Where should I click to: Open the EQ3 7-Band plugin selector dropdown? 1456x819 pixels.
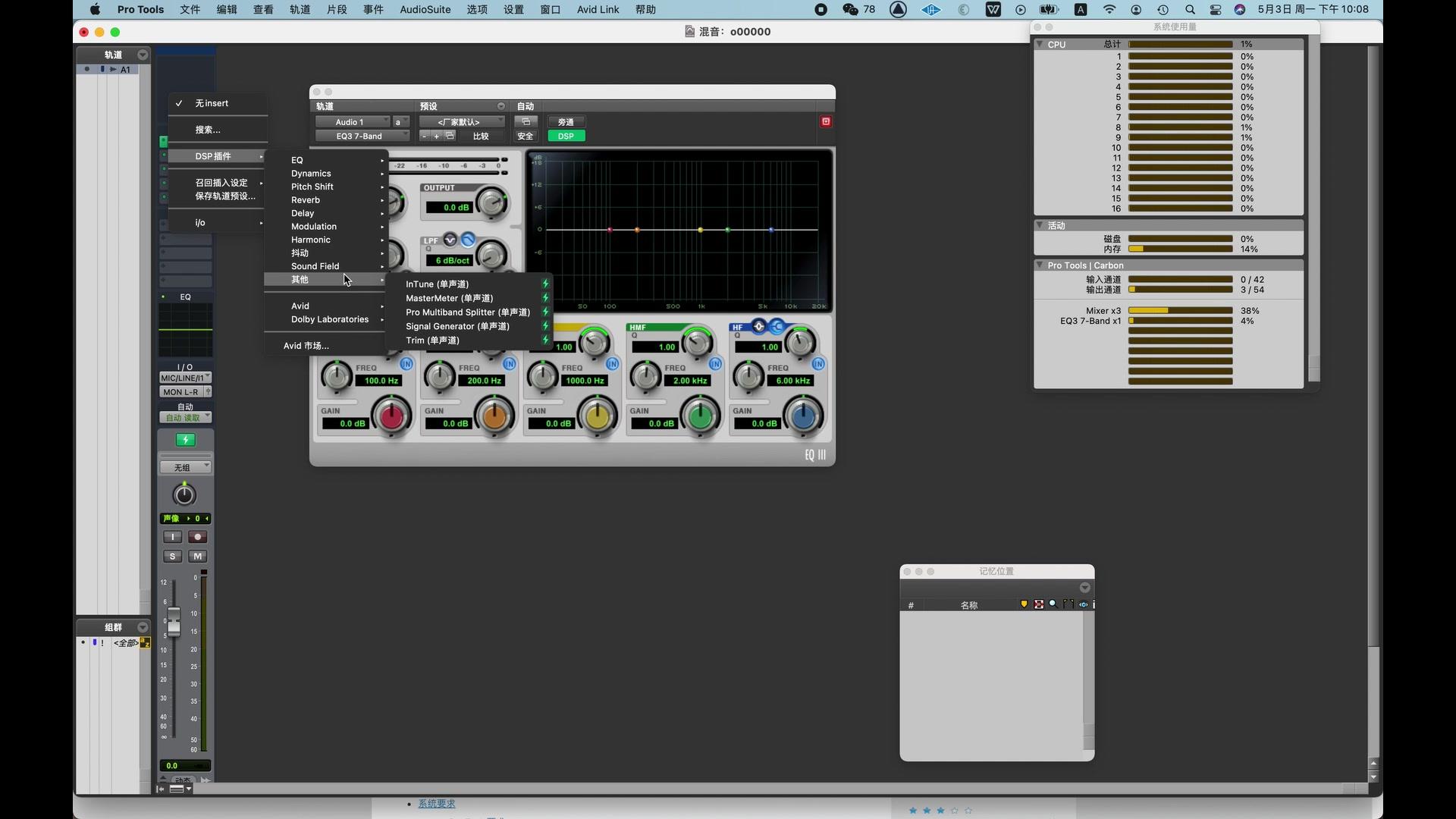(x=362, y=136)
